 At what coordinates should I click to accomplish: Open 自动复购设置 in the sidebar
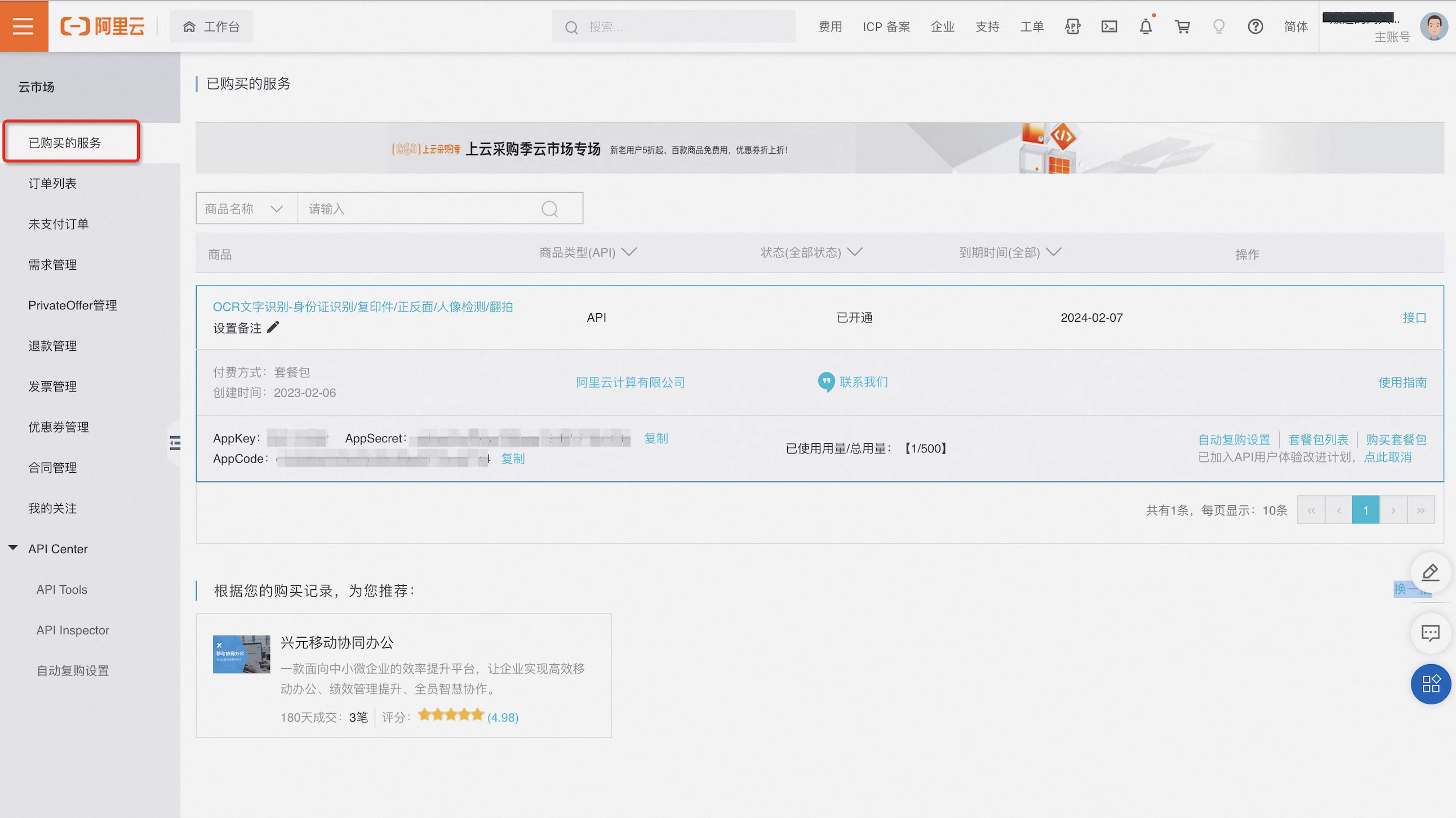73,670
